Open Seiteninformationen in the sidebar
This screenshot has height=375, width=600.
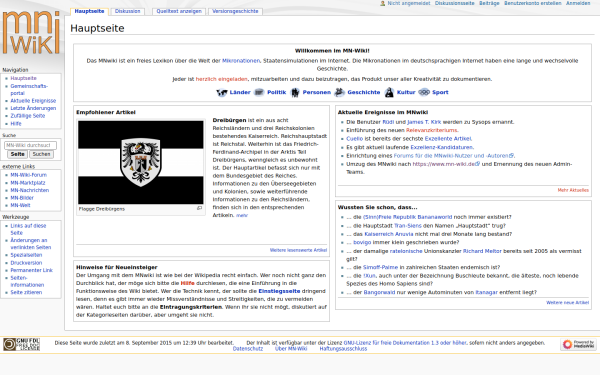point(27,281)
